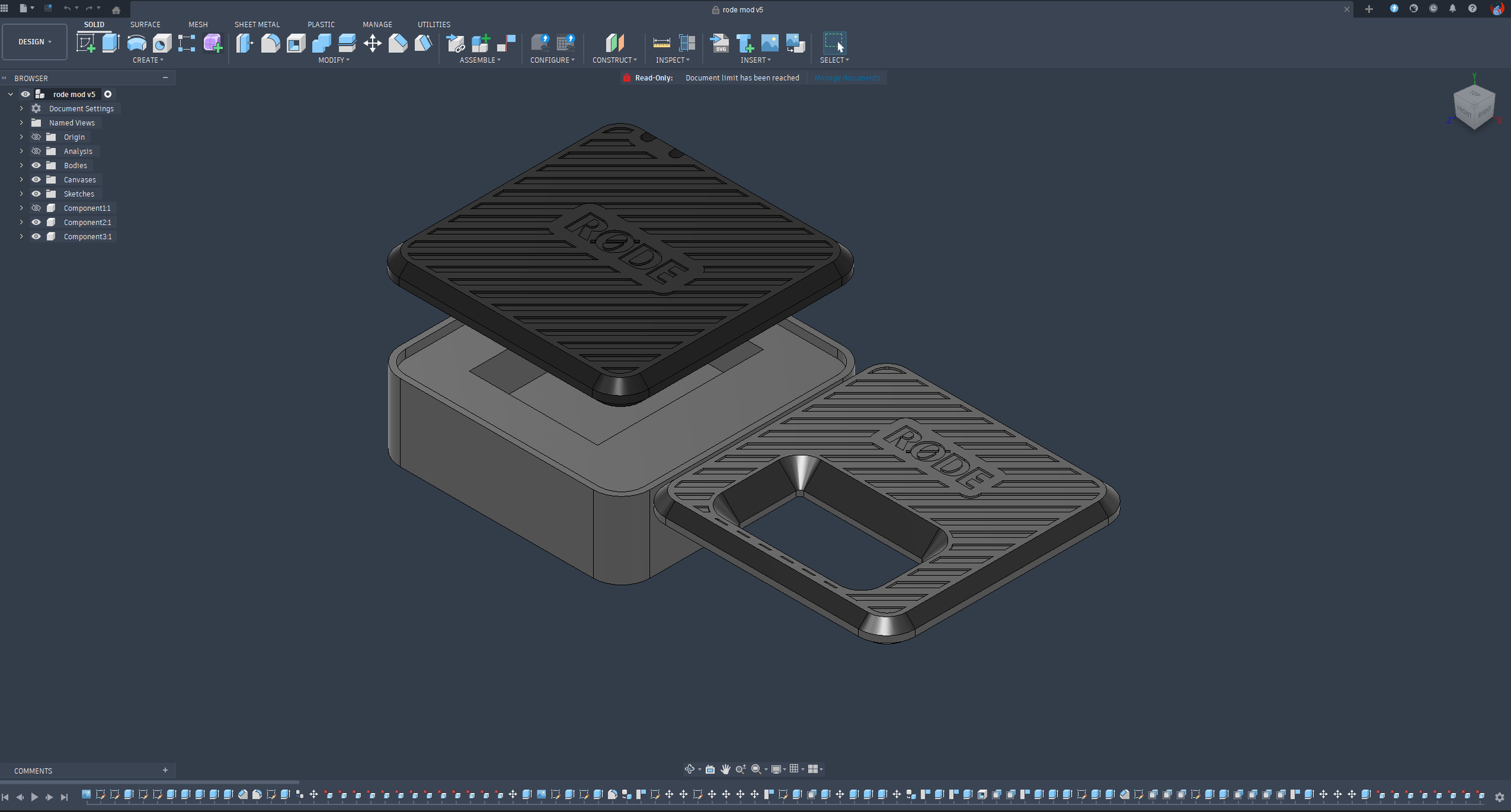Viewport: 1511px width, 812px height.
Task: Expand the Bodies folder
Action: [x=21, y=166]
